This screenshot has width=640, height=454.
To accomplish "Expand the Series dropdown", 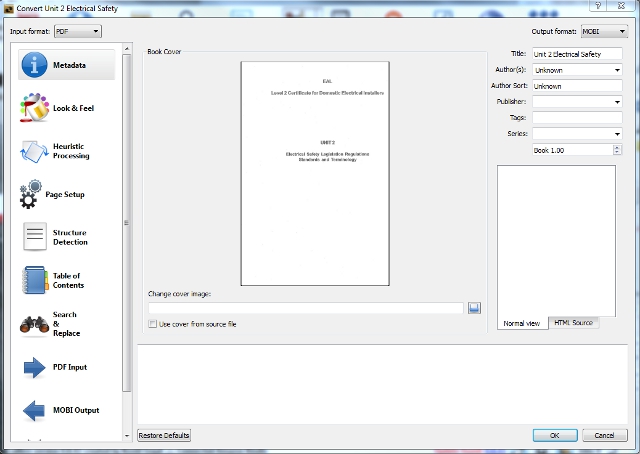I will coord(616,133).
